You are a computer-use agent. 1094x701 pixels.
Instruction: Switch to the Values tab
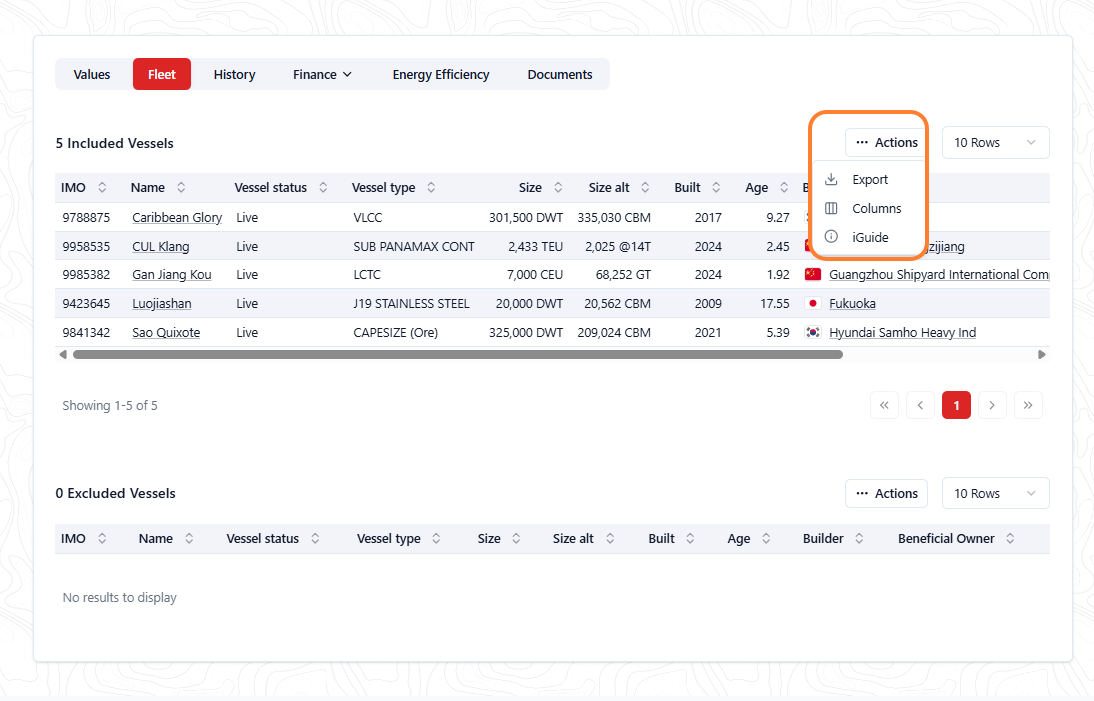pyautogui.click(x=92, y=75)
